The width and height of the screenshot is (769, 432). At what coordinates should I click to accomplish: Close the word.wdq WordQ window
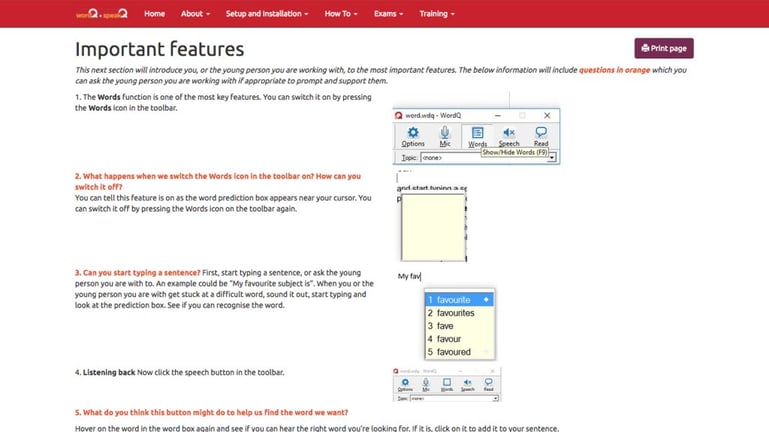tap(547, 116)
